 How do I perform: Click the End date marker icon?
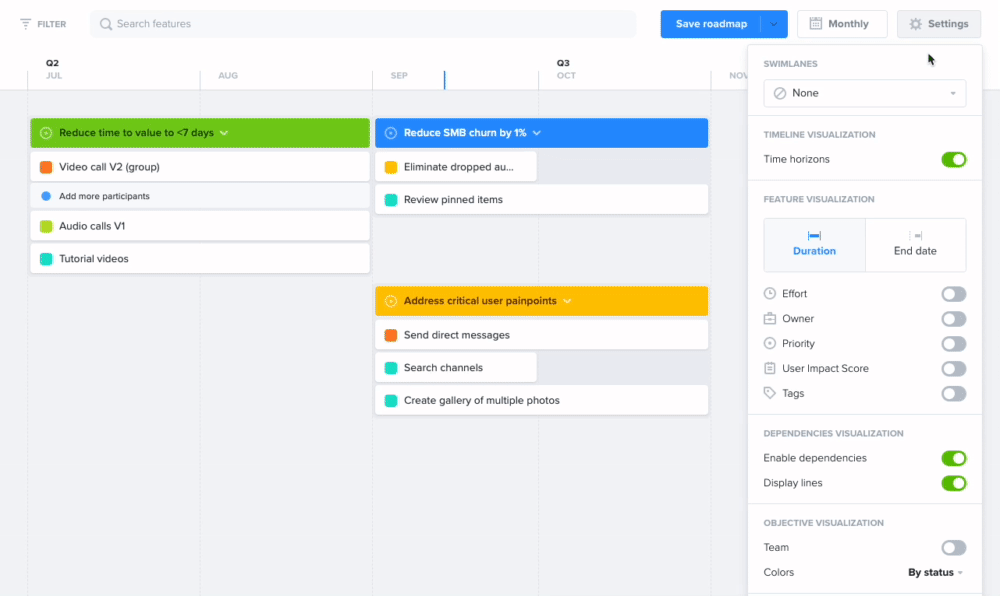[915, 235]
